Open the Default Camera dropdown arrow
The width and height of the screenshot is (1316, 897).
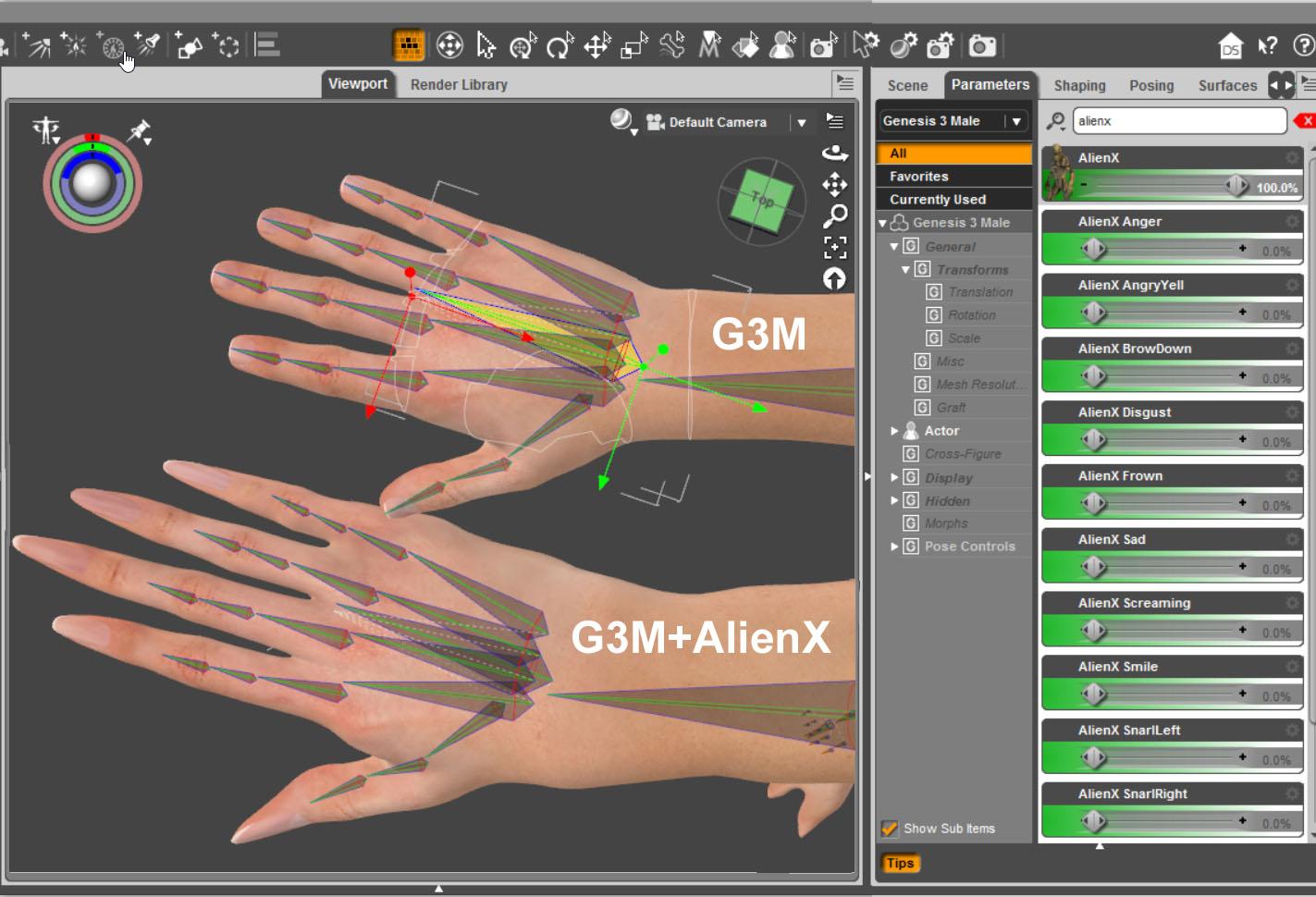(802, 122)
